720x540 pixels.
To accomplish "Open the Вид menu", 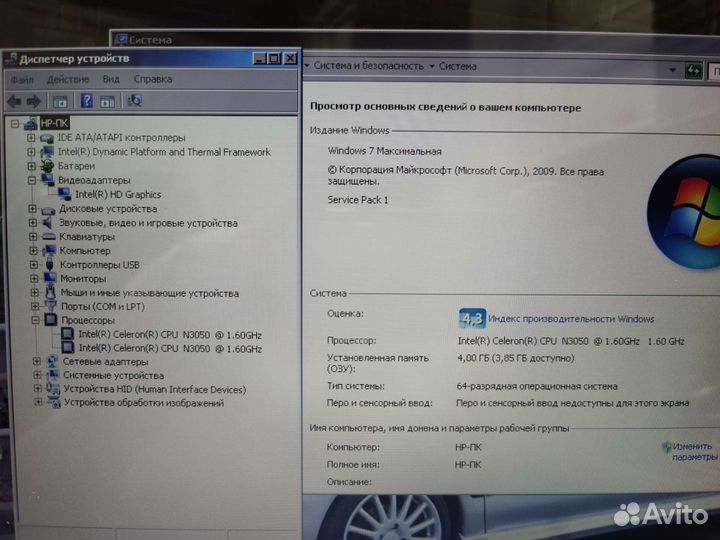I will (111, 79).
